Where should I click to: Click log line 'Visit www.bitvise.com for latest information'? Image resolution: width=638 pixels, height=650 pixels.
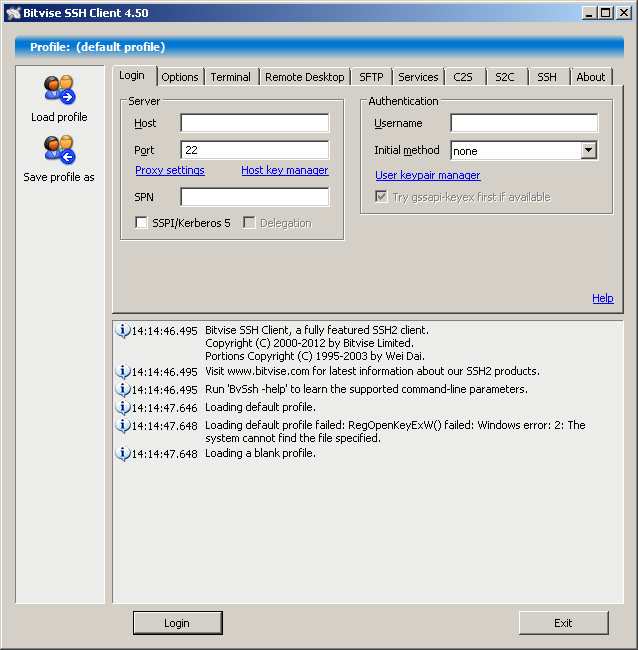373,371
